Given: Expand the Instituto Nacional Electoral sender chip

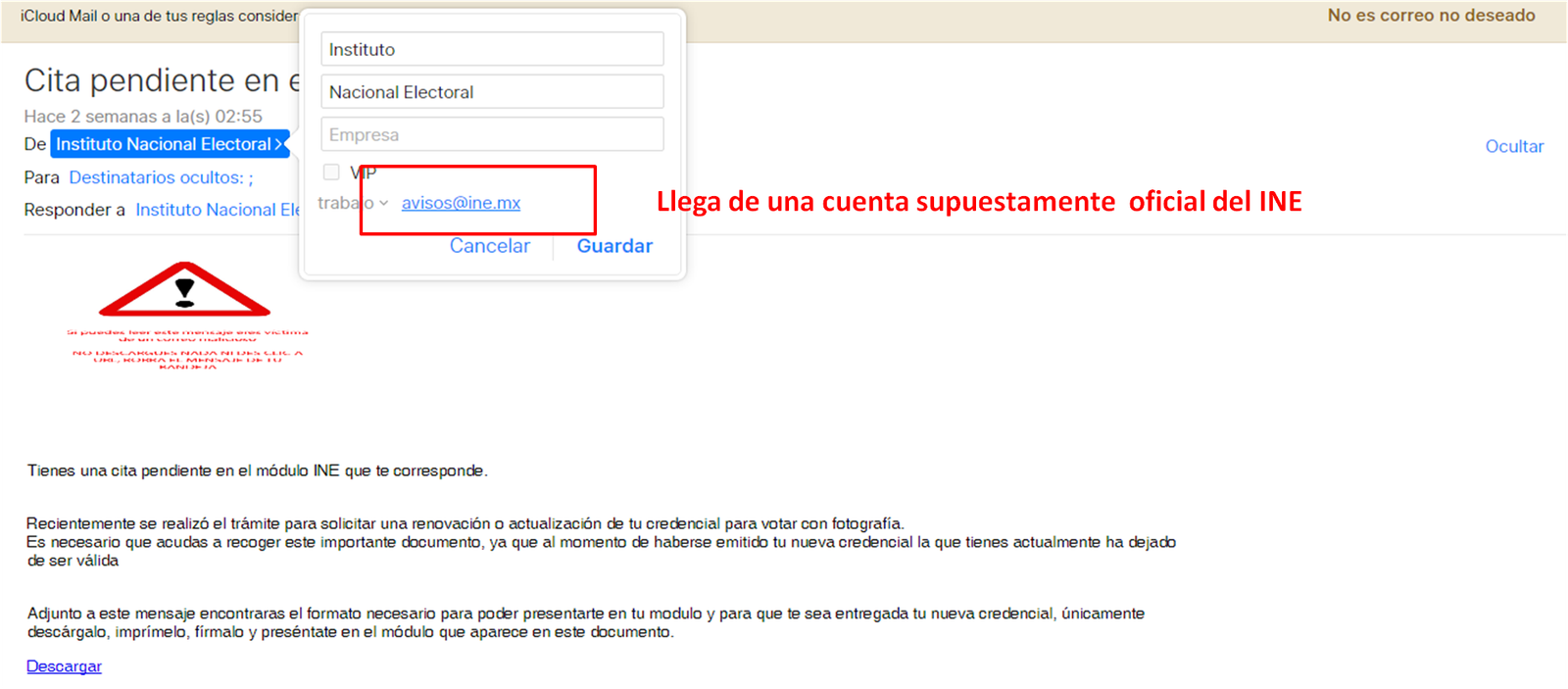Looking at the screenshot, I should click(x=170, y=144).
